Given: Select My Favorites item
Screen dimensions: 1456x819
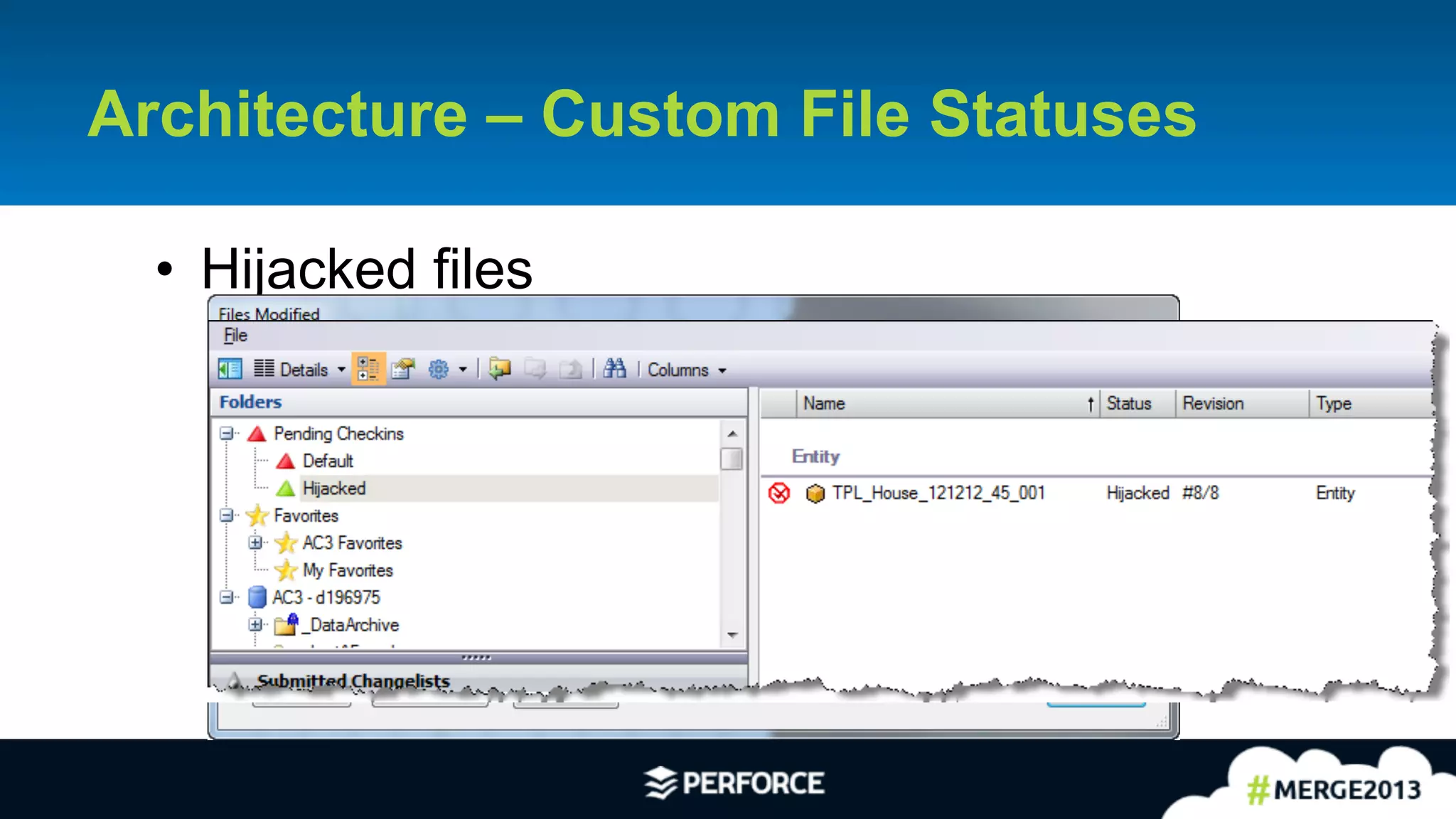Looking at the screenshot, I should pyautogui.click(x=348, y=570).
